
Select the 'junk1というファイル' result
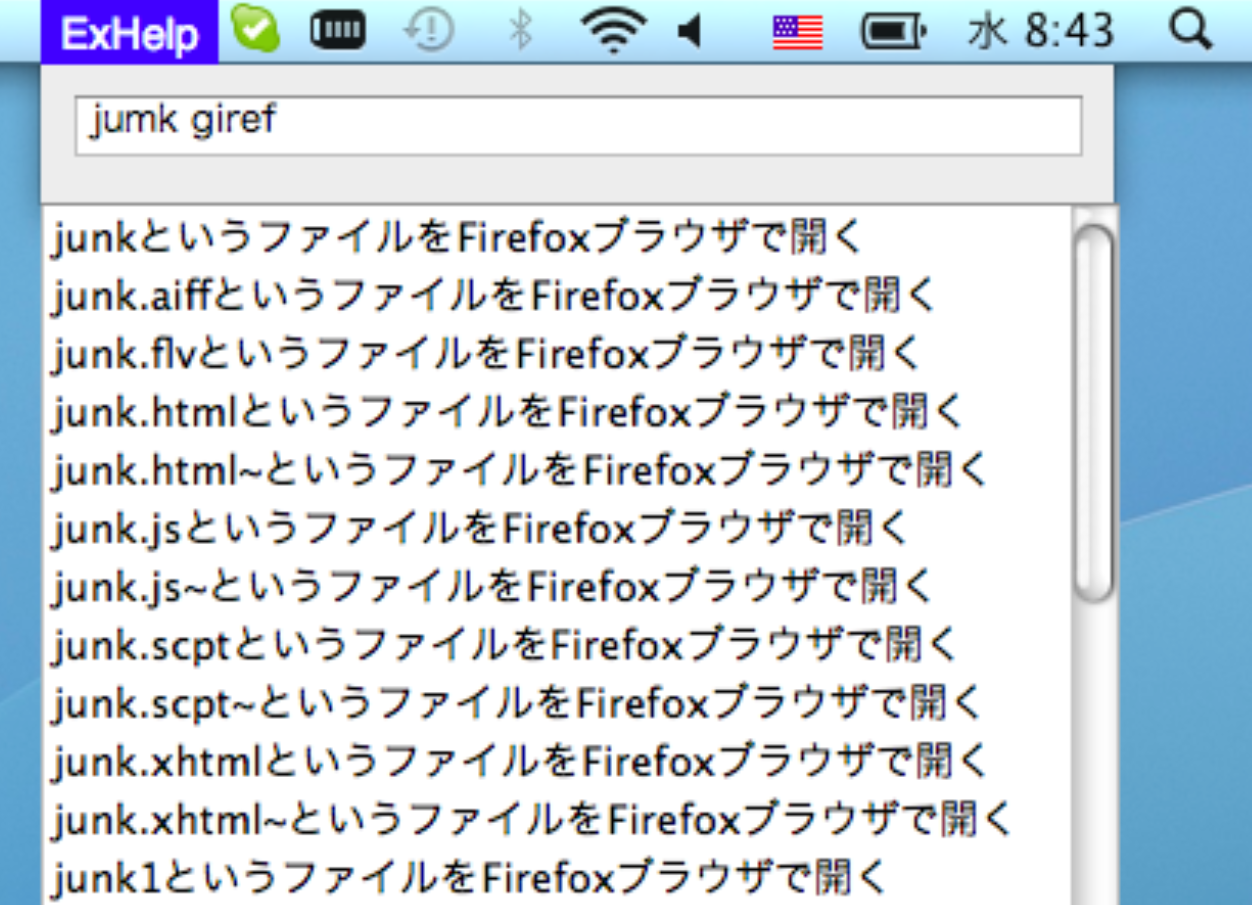[x=557, y=877]
